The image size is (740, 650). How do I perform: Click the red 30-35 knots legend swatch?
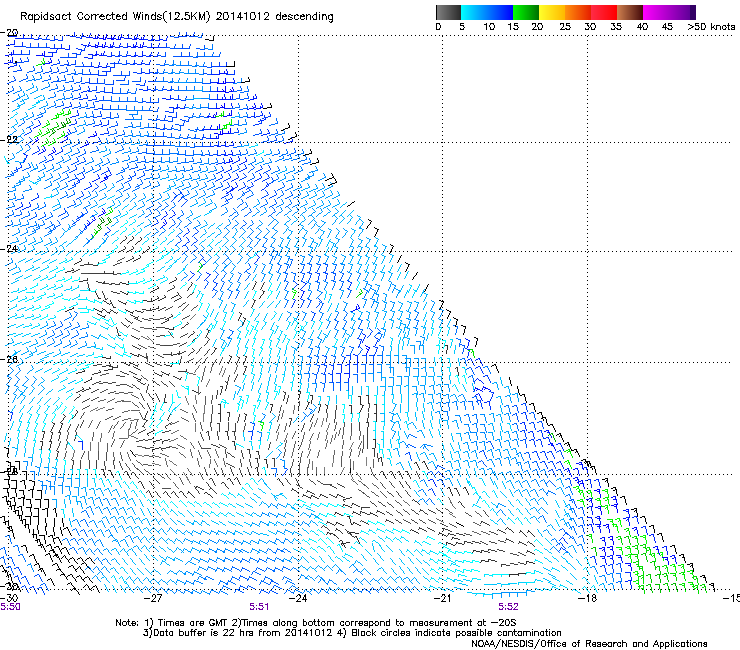click(x=604, y=12)
